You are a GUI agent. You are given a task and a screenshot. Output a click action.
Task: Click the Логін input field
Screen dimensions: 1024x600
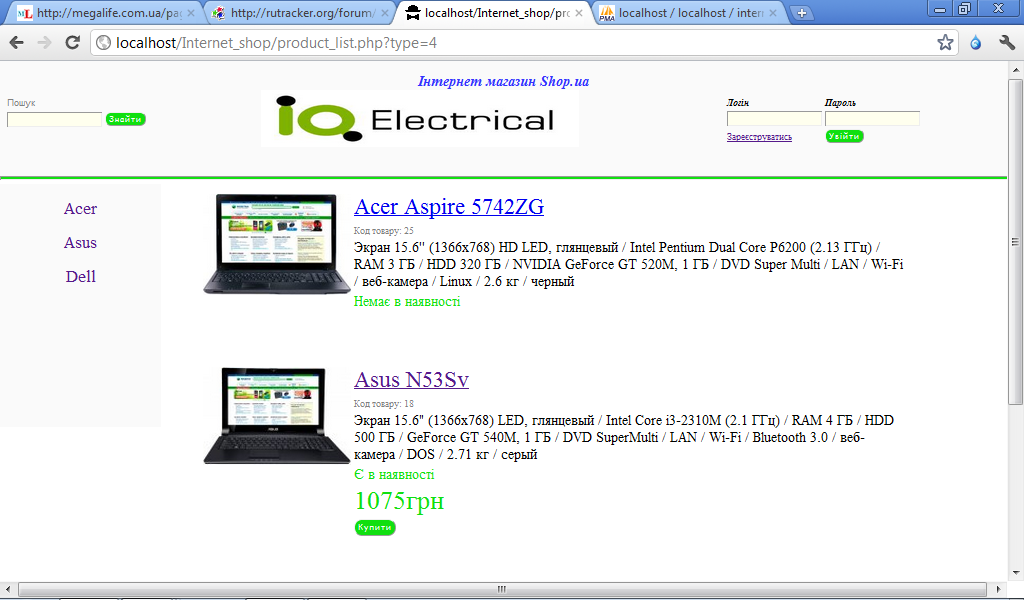[x=774, y=119]
